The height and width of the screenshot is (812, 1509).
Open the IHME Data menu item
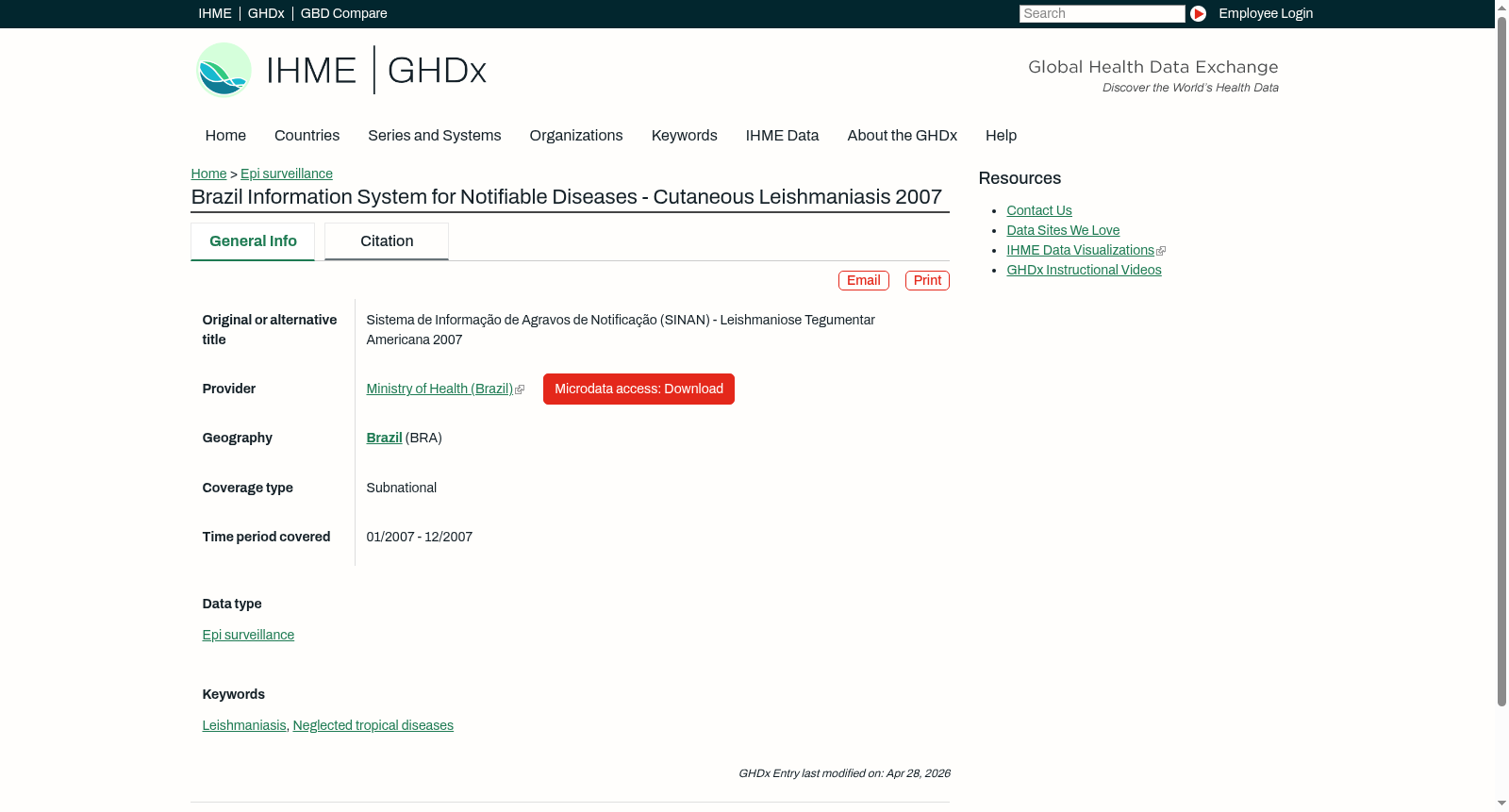click(782, 136)
